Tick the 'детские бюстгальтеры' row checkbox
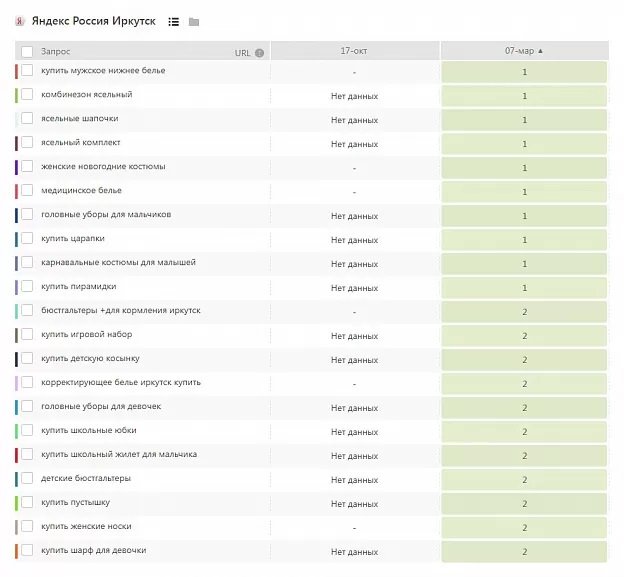This screenshot has height=577, width=624. click(27, 479)
